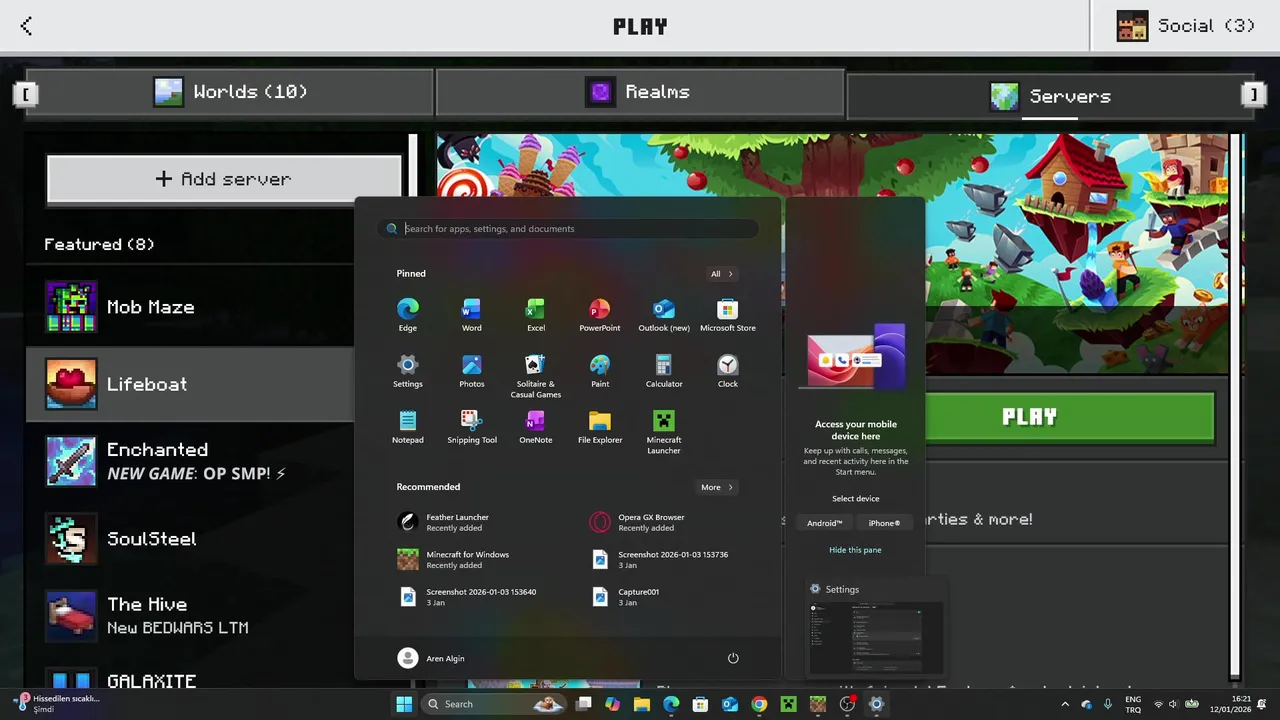This screenshot has width=1280, height=720.
Task: Switch to the Realms tab
Action: pos(640,92)
